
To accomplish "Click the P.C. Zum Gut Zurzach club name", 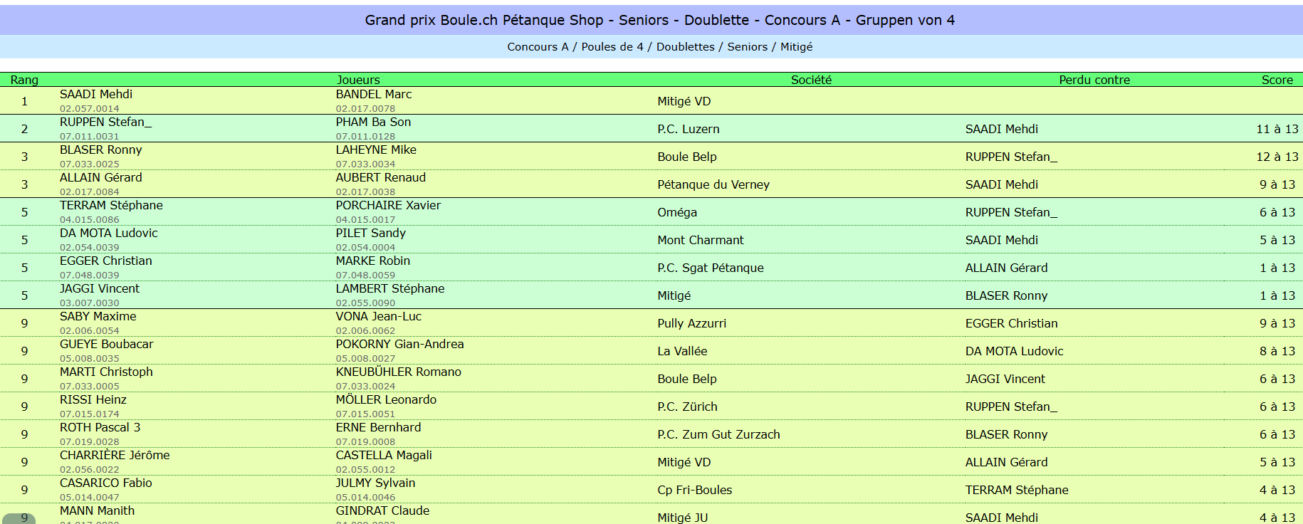I will 718,435.
